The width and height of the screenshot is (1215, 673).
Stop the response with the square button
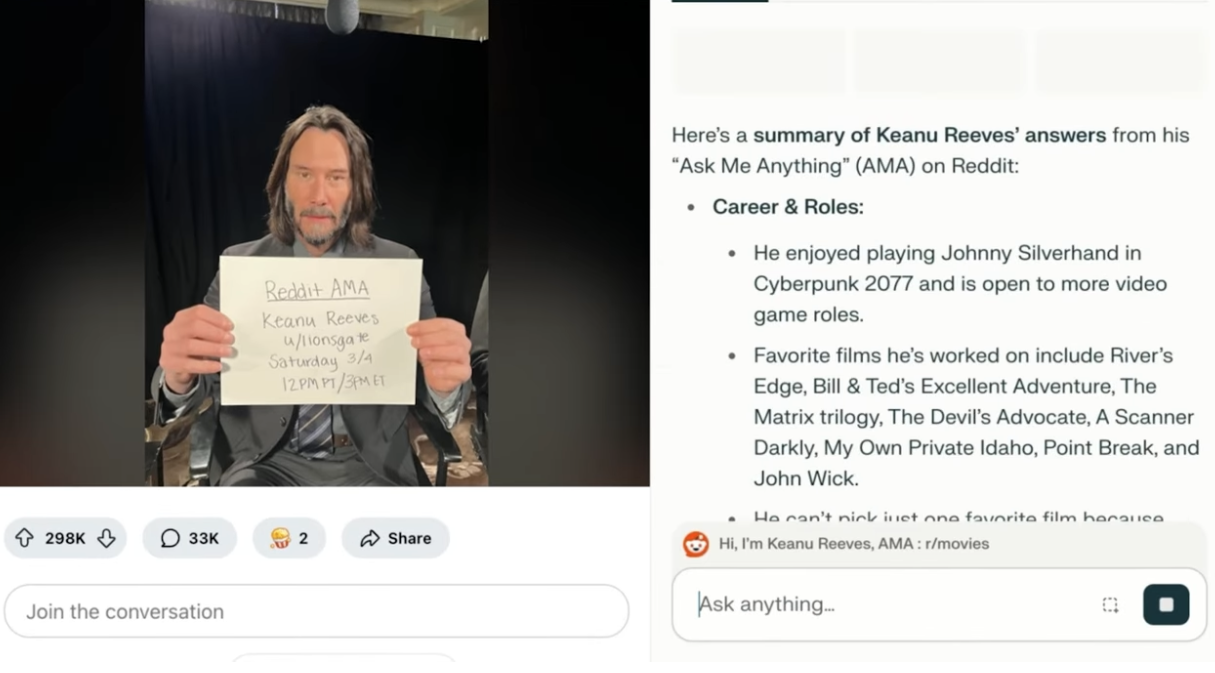click(1166, 604)
